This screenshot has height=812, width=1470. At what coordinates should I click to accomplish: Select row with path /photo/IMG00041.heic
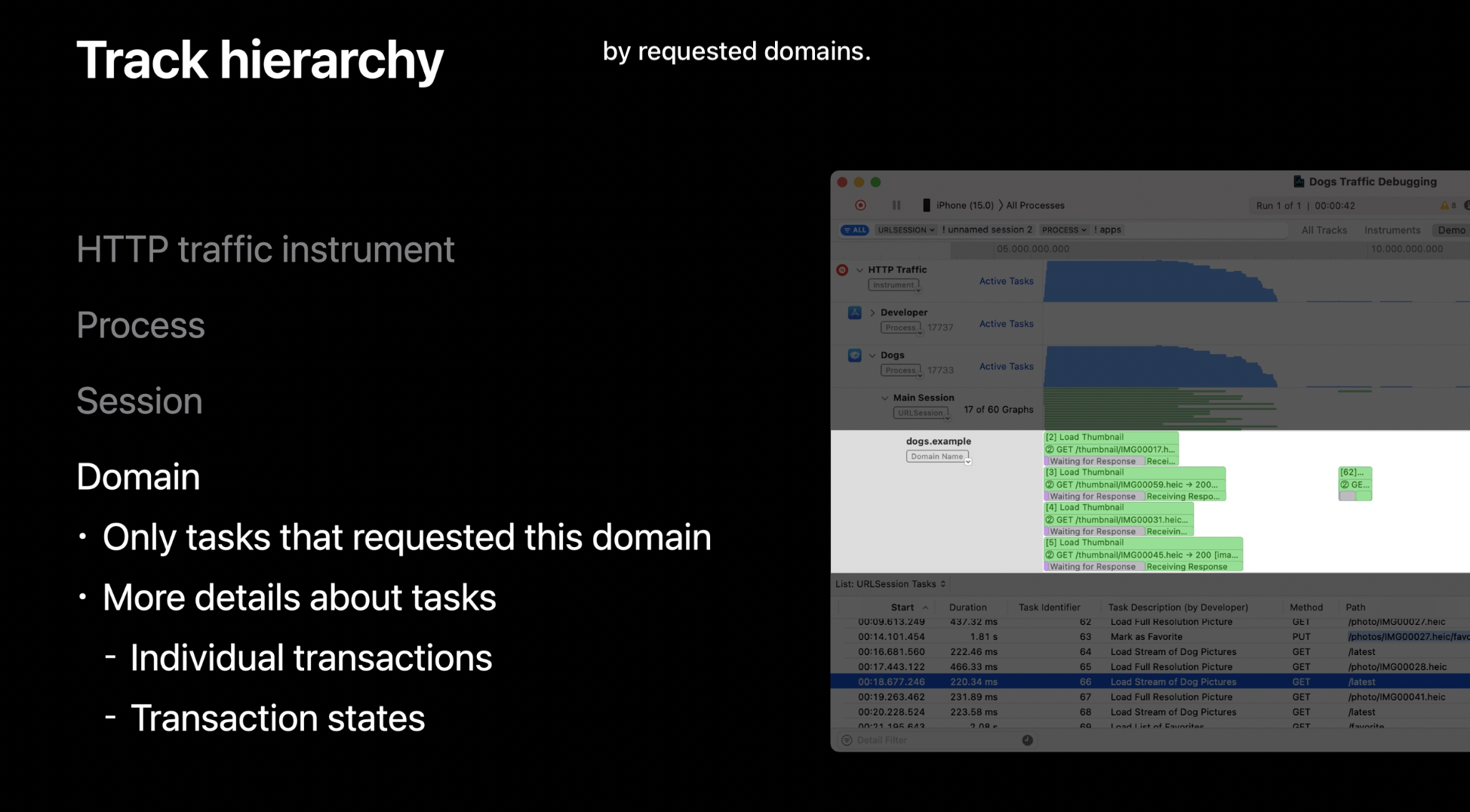pyautogui.click(x=1150, y=697)
